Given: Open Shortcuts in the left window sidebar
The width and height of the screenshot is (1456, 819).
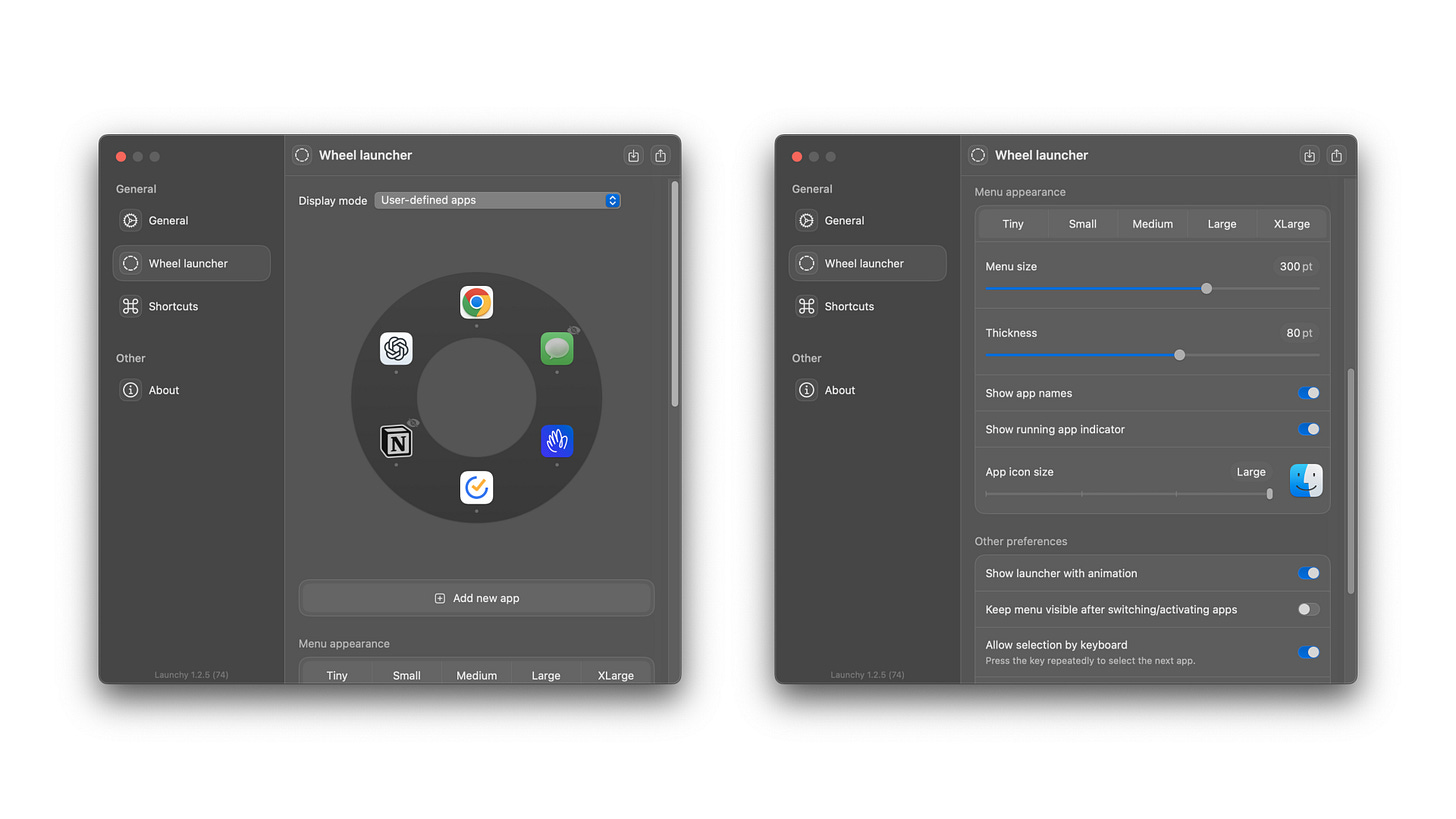Looking at the screenshot, I should pyautogui.click(x=191, y=306).
